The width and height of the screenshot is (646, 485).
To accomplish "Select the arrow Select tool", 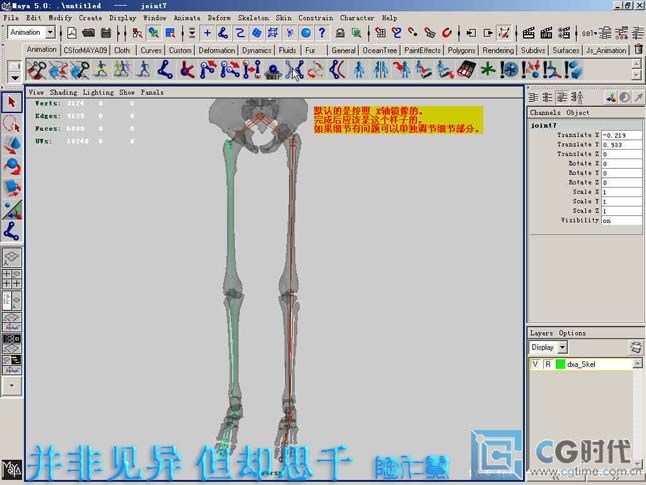I will coord(12,102).
